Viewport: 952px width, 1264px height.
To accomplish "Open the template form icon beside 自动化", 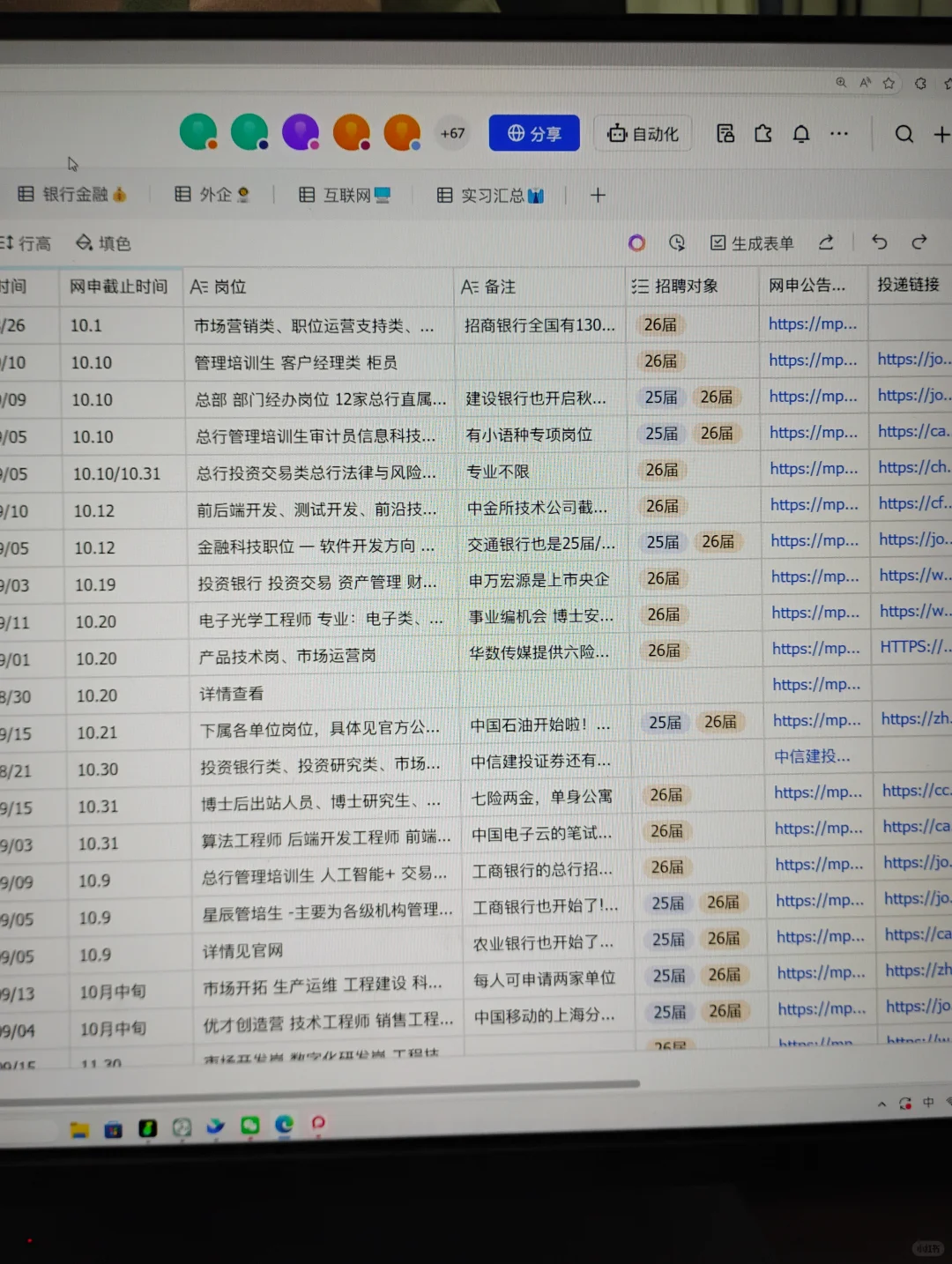I will (x=725, y=133).
